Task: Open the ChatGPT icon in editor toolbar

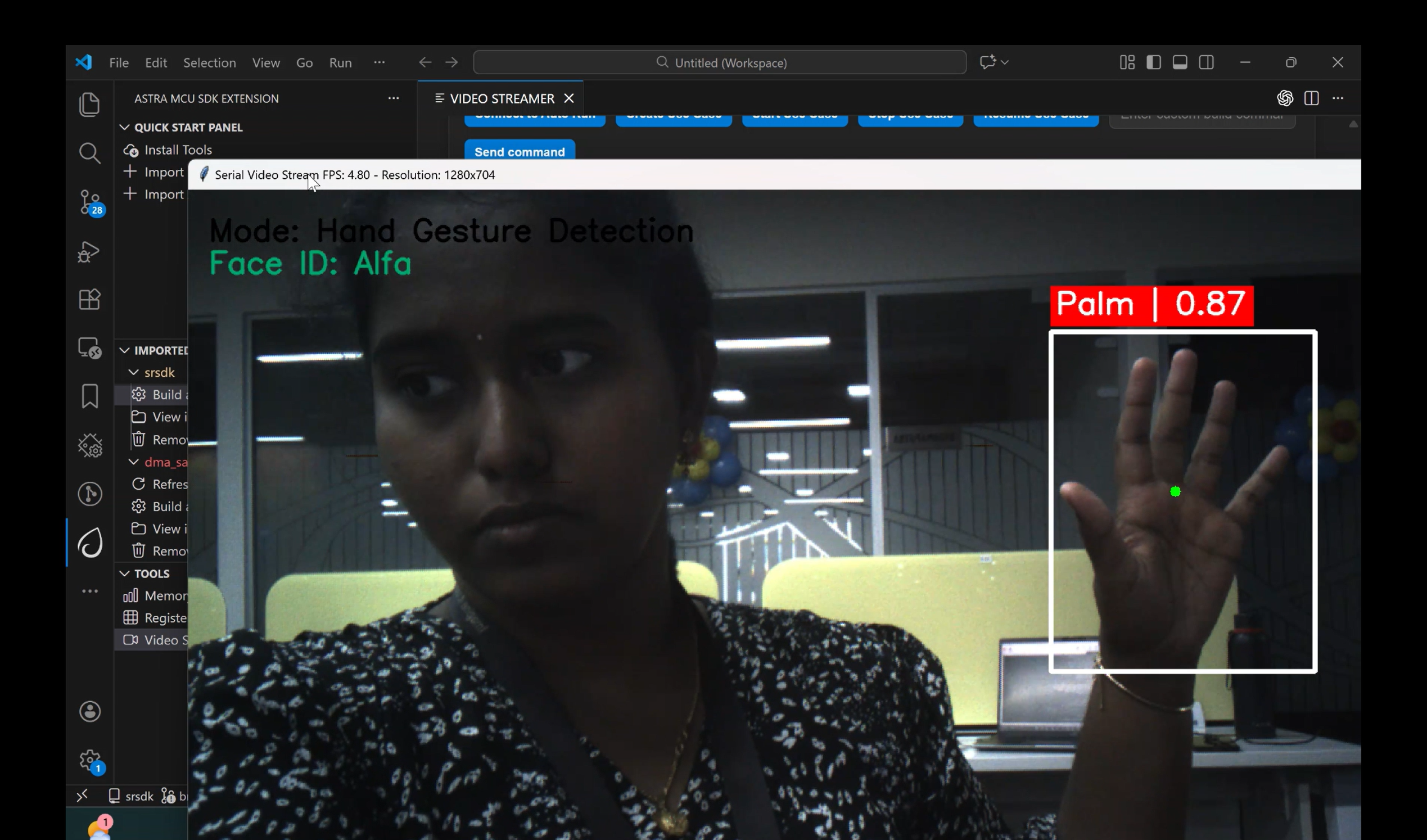Action: click(x=1285, y=98)
